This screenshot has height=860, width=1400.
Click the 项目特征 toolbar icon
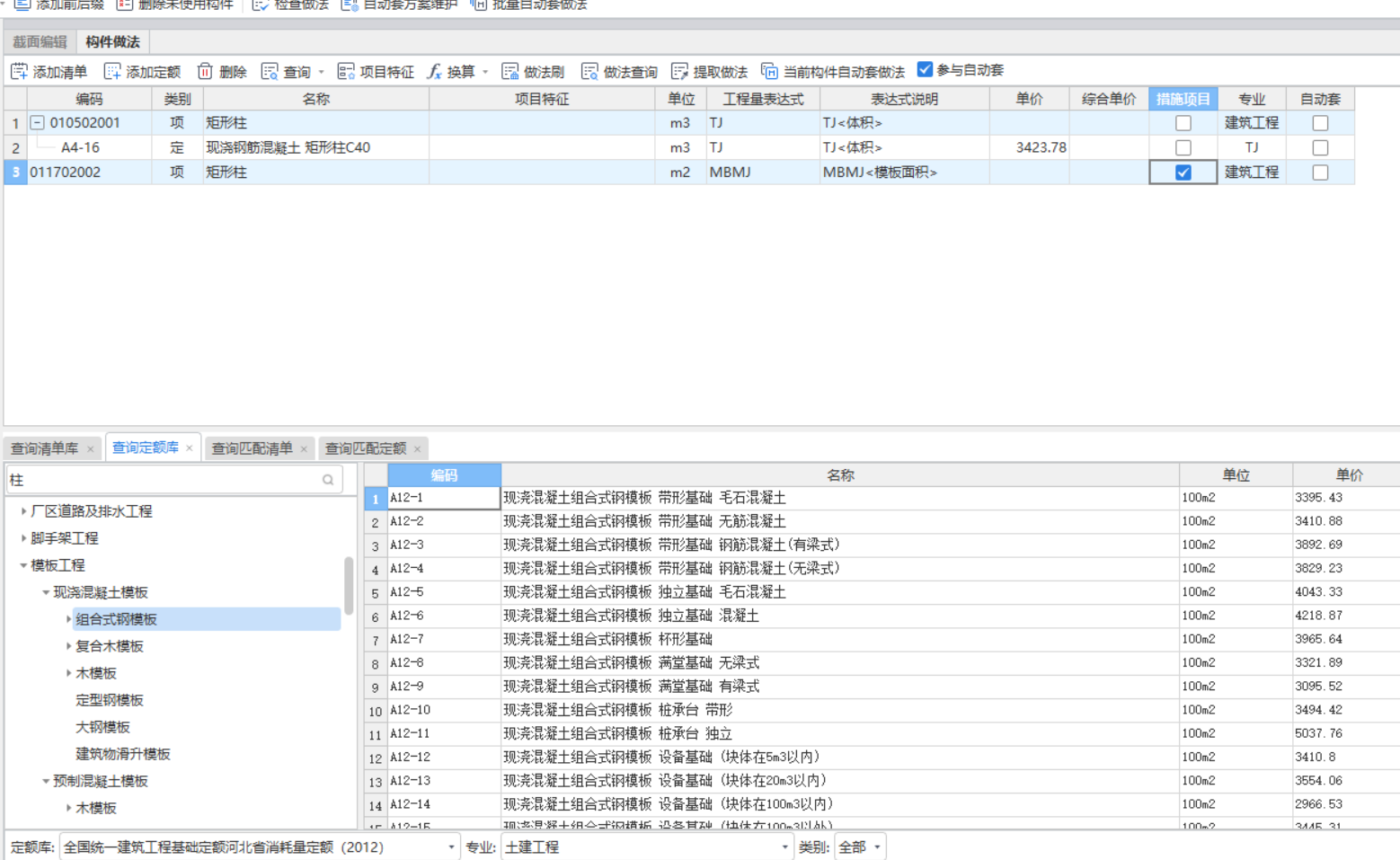coord(346,71)
